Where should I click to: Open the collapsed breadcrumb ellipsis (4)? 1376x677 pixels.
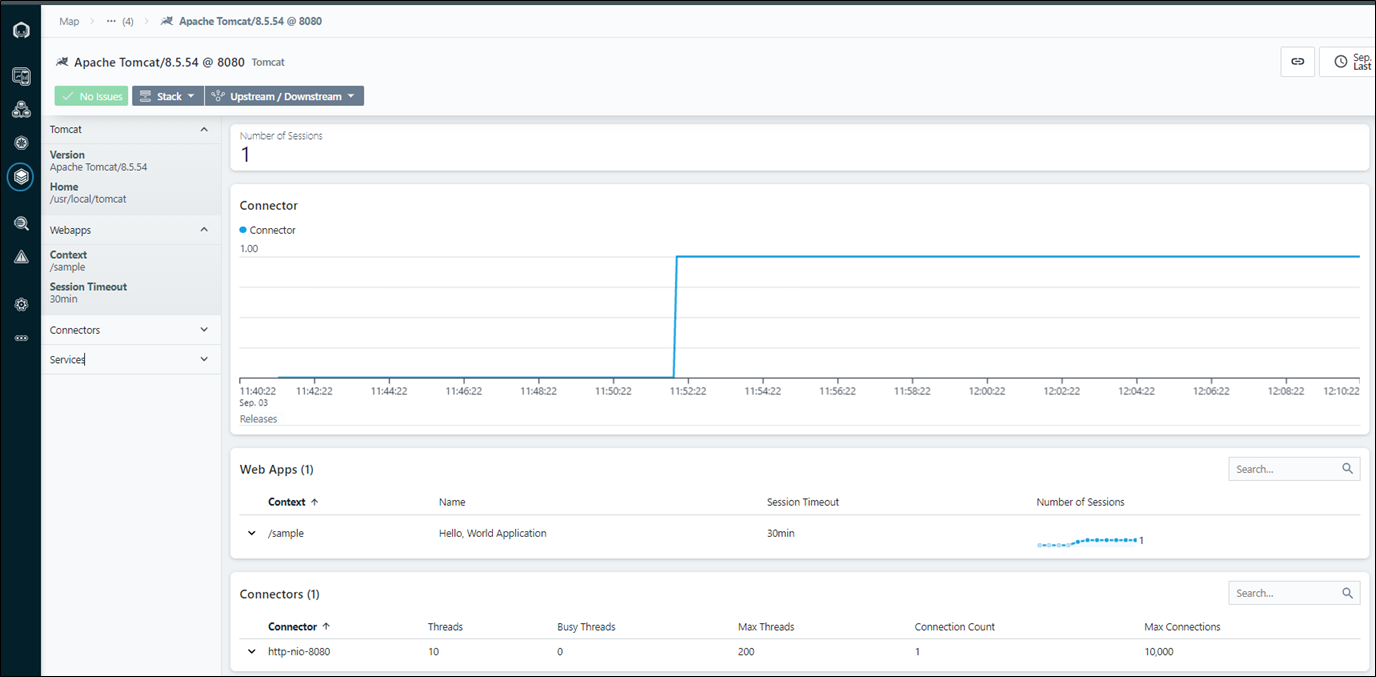point(120,21)
